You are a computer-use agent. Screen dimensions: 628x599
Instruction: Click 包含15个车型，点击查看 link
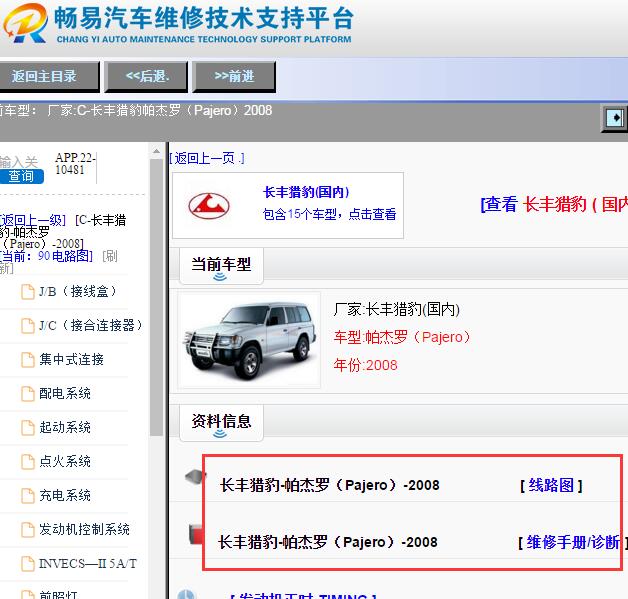click(329, 214)
